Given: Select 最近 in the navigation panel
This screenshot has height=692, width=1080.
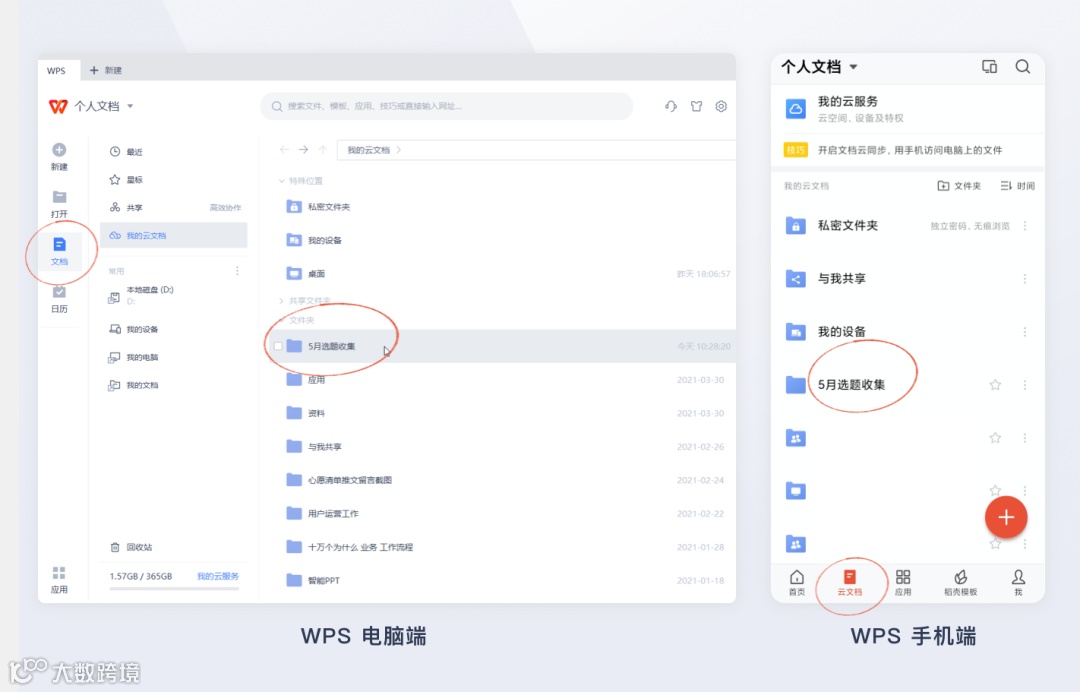Looking at the screenshot, I should click(174, 151).
